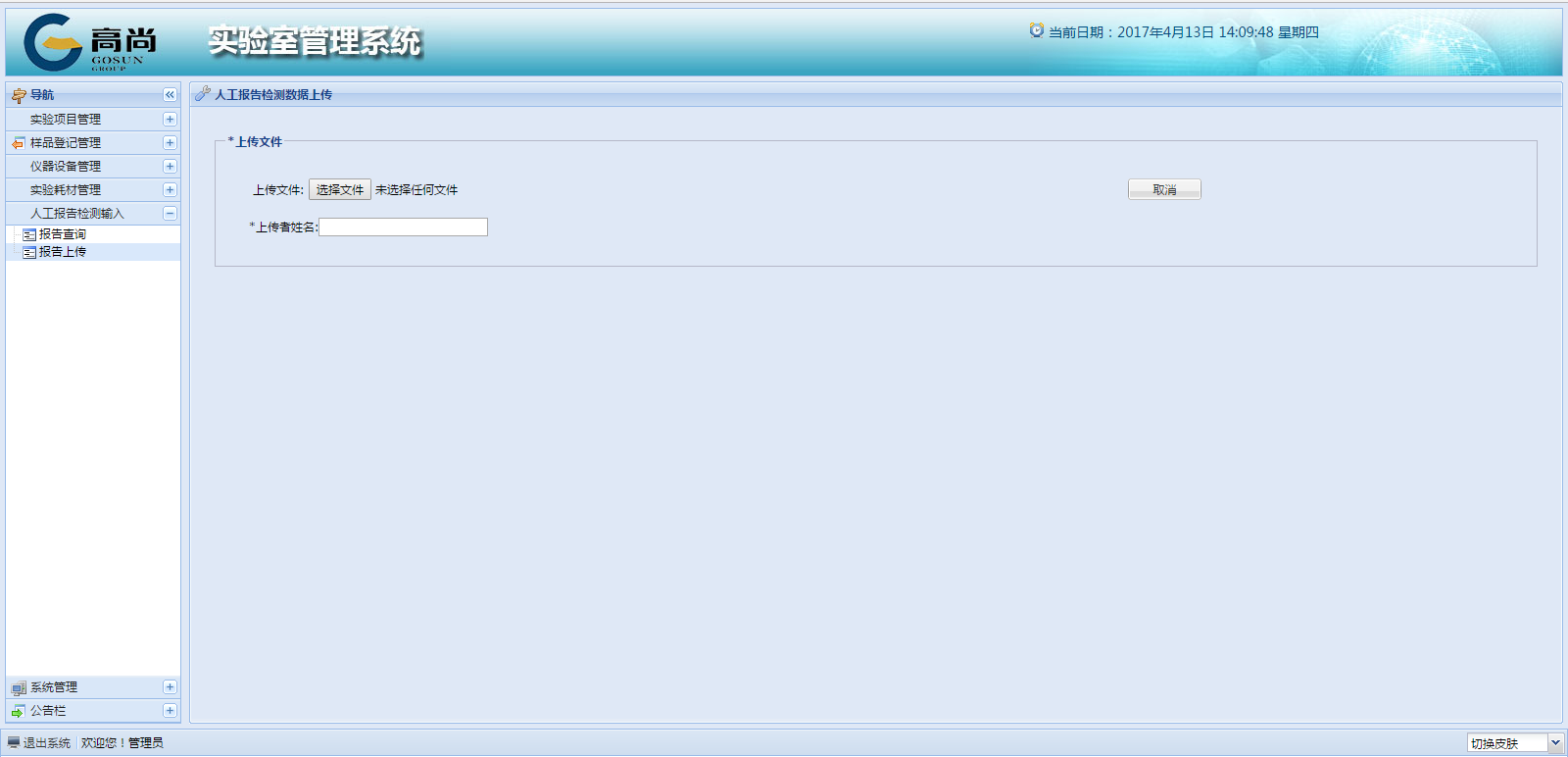Image resolution: width=1568 pixels, height=757 pixels.
Task: Focus the 上传者姓名 text field
Action: pos(403,227)
